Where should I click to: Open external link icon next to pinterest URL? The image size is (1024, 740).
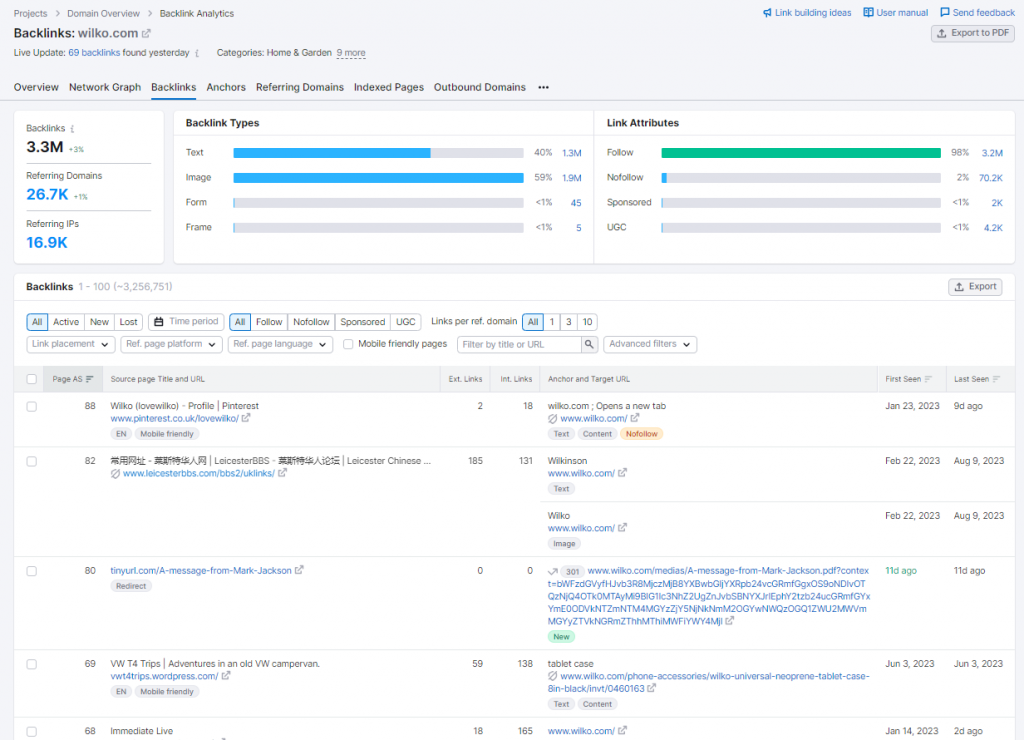click(x=246, y=419)
